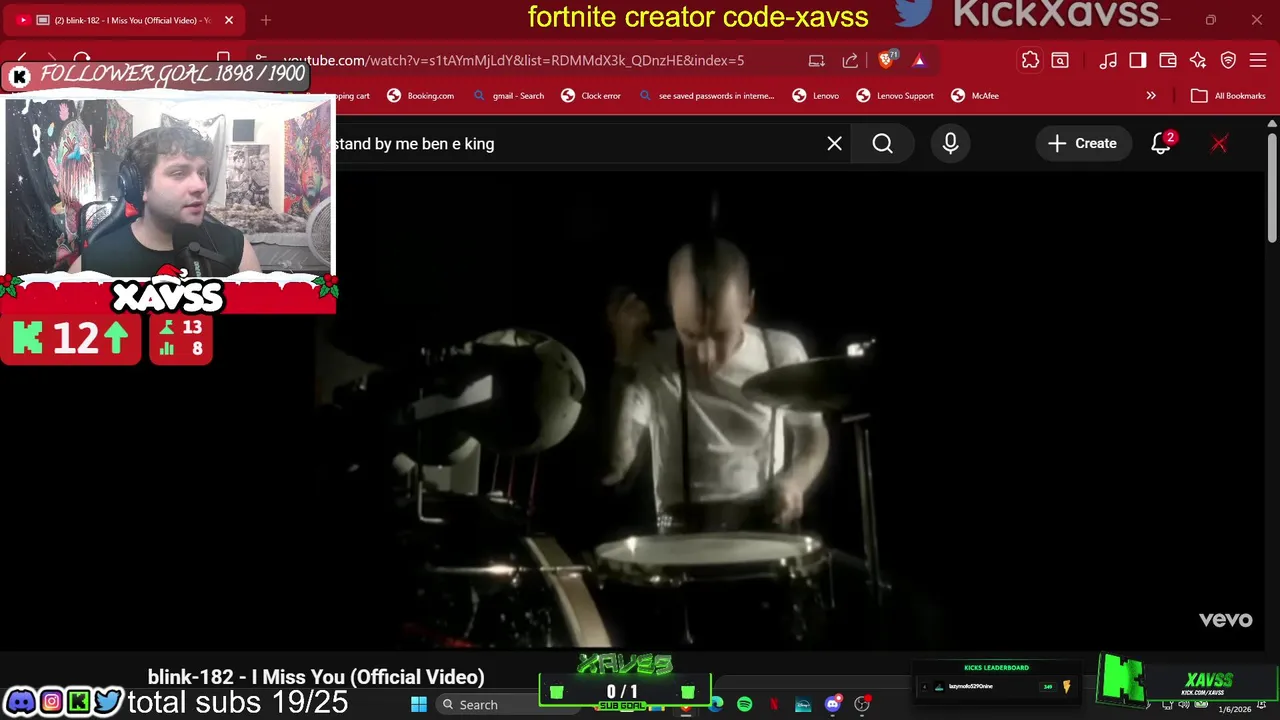Open the Brave Shields lion icon
This screenshot has height=720, width=1280.
(887, 60)
